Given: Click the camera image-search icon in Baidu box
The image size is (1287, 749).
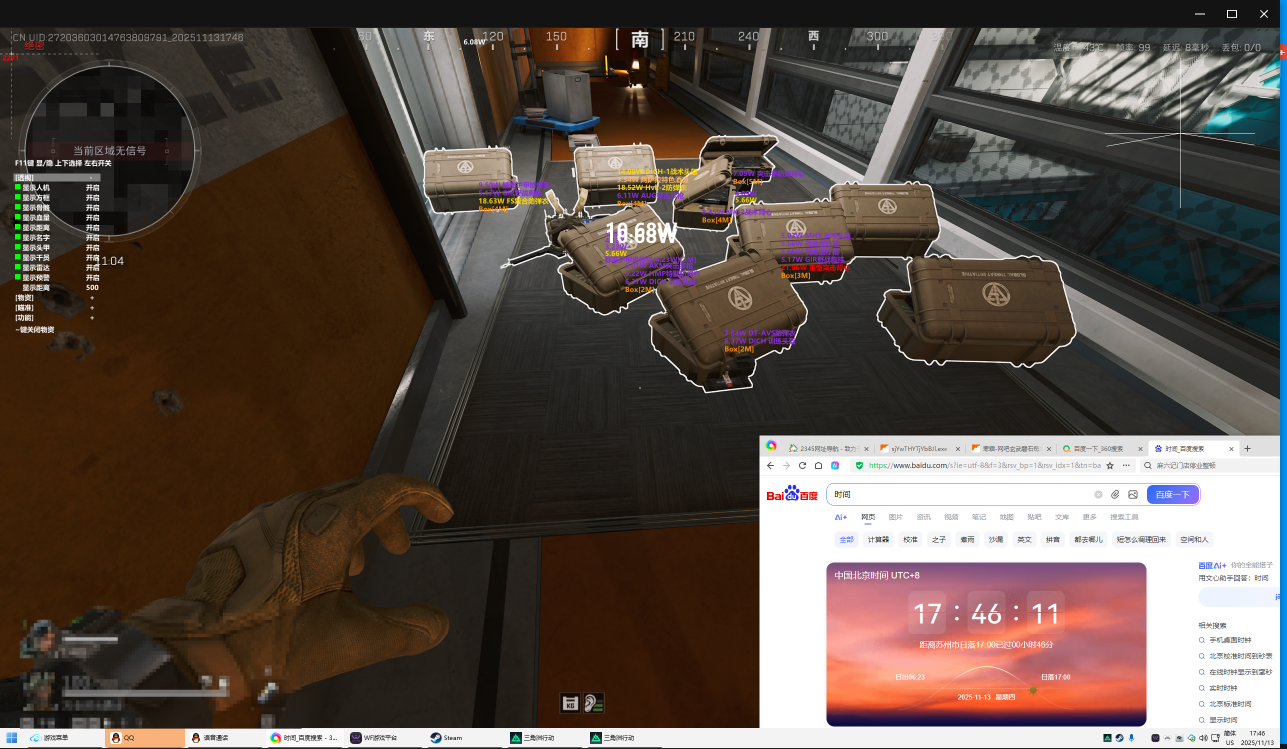Looking at the screenshot, I should click(1132, 494).
